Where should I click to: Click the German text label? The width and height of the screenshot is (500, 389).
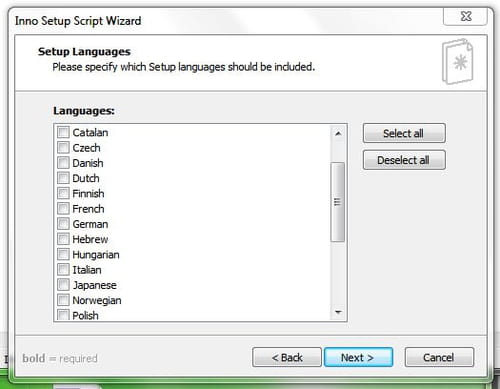[x=90, y=224]
